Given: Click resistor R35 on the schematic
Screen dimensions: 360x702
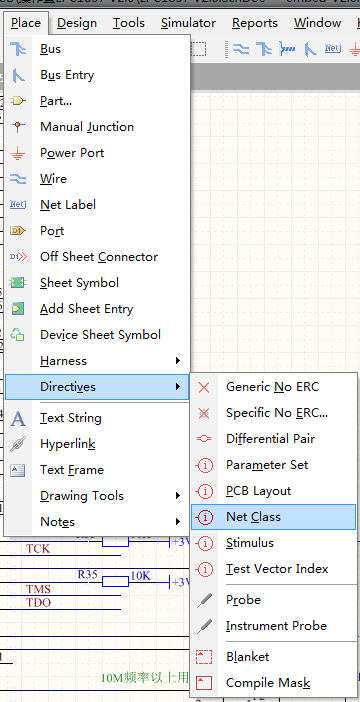Looking at the screenshot, I should tap(115, 582).
